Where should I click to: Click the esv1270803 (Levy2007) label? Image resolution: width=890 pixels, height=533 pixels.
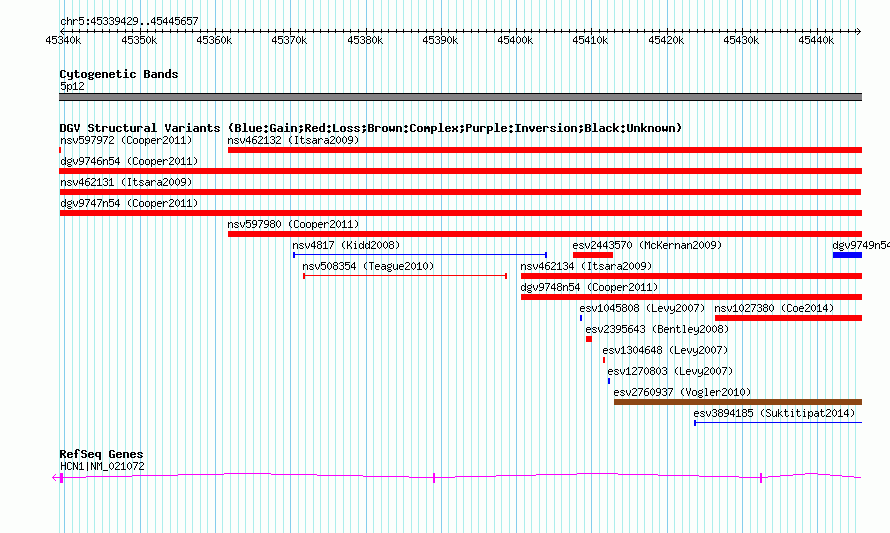[x=670, y=371]
